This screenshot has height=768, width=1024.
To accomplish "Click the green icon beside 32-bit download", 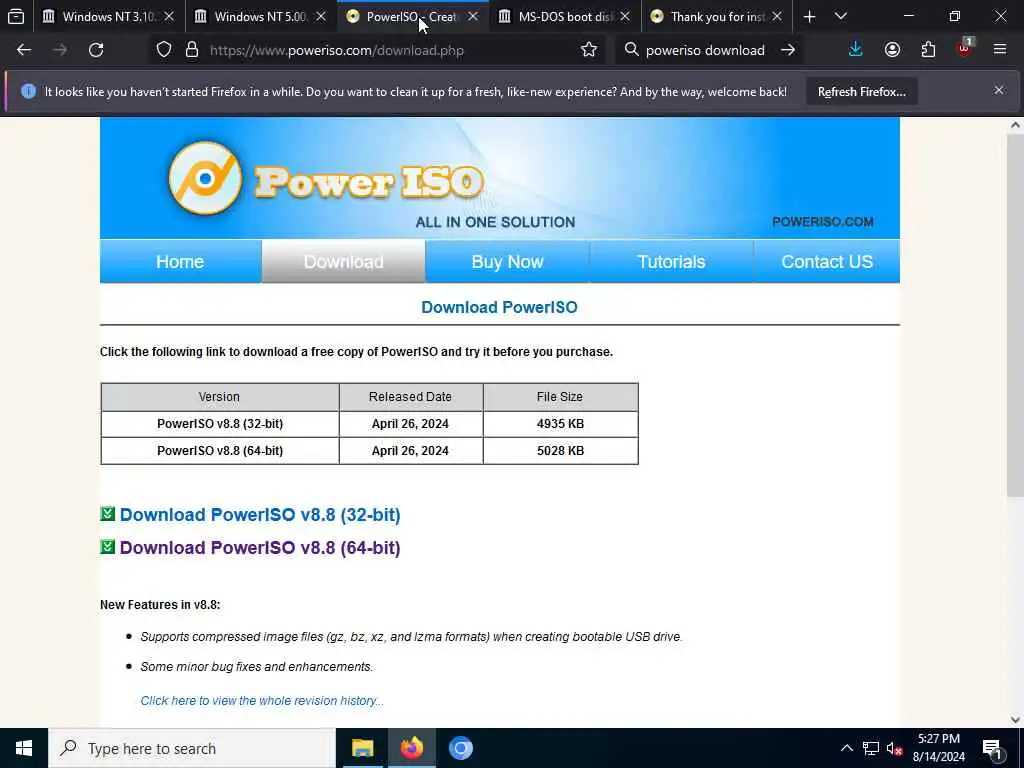I will (x=108, y=514).
